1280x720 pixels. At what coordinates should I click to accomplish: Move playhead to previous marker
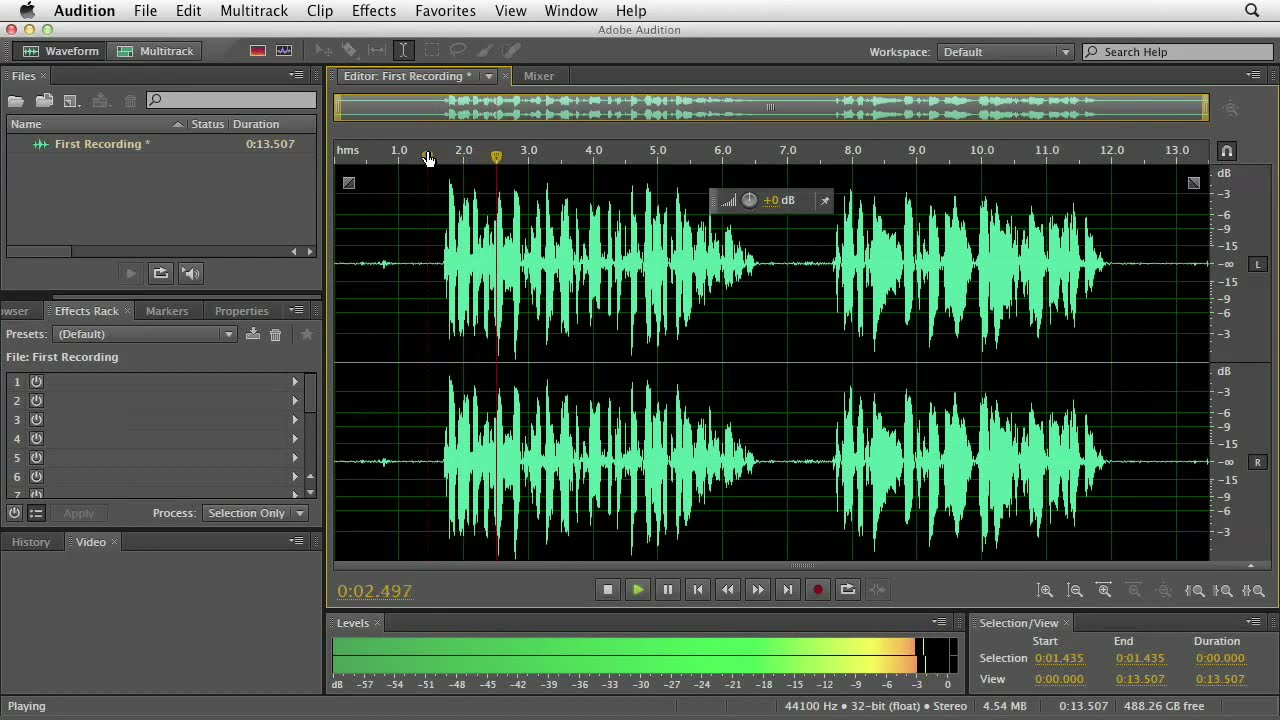tap(697, 590)
